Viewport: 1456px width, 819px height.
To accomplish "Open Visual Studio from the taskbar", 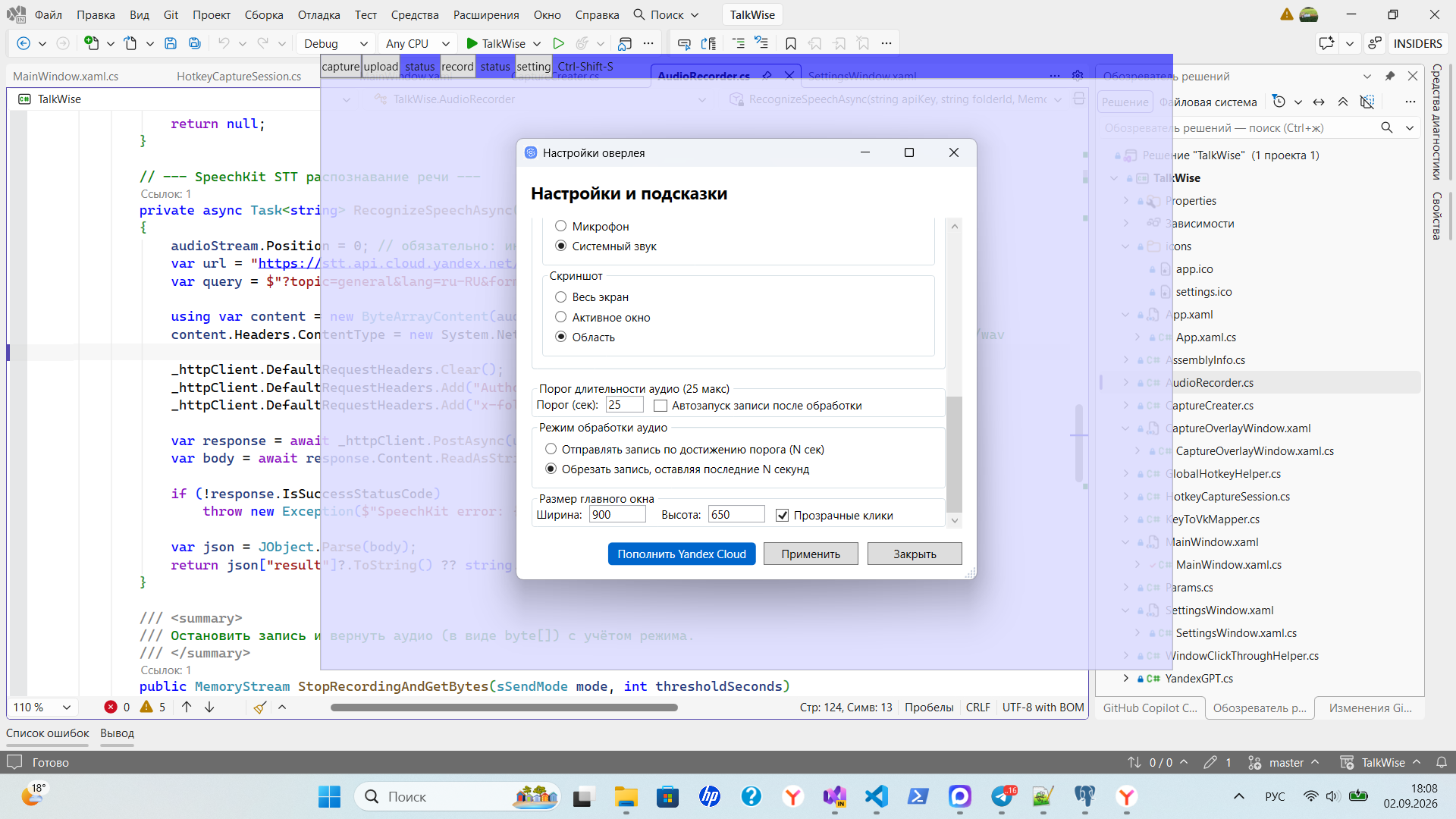I will click(835, 796).
